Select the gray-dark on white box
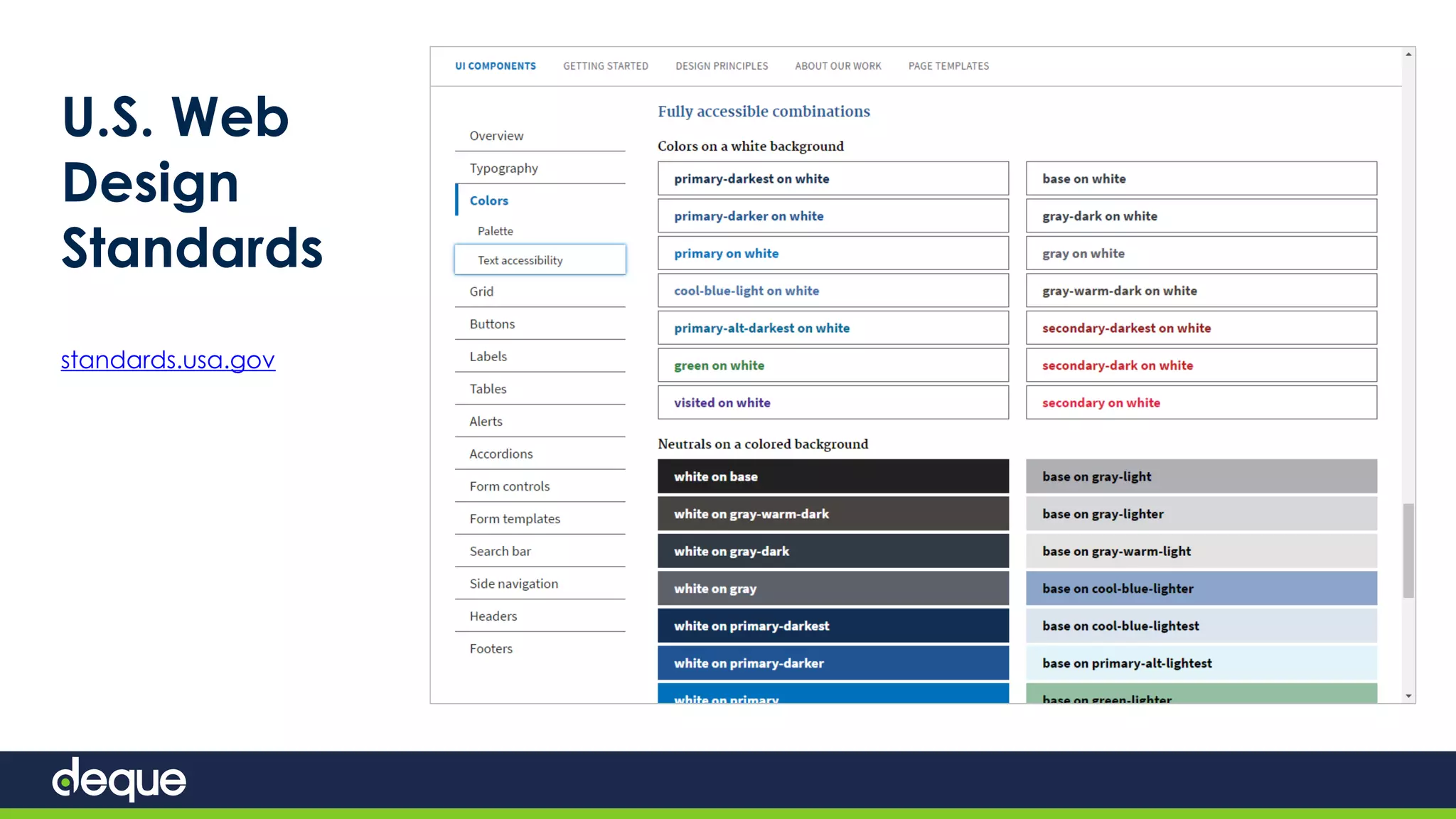 pyautogui.click(x=1201, y=216)
